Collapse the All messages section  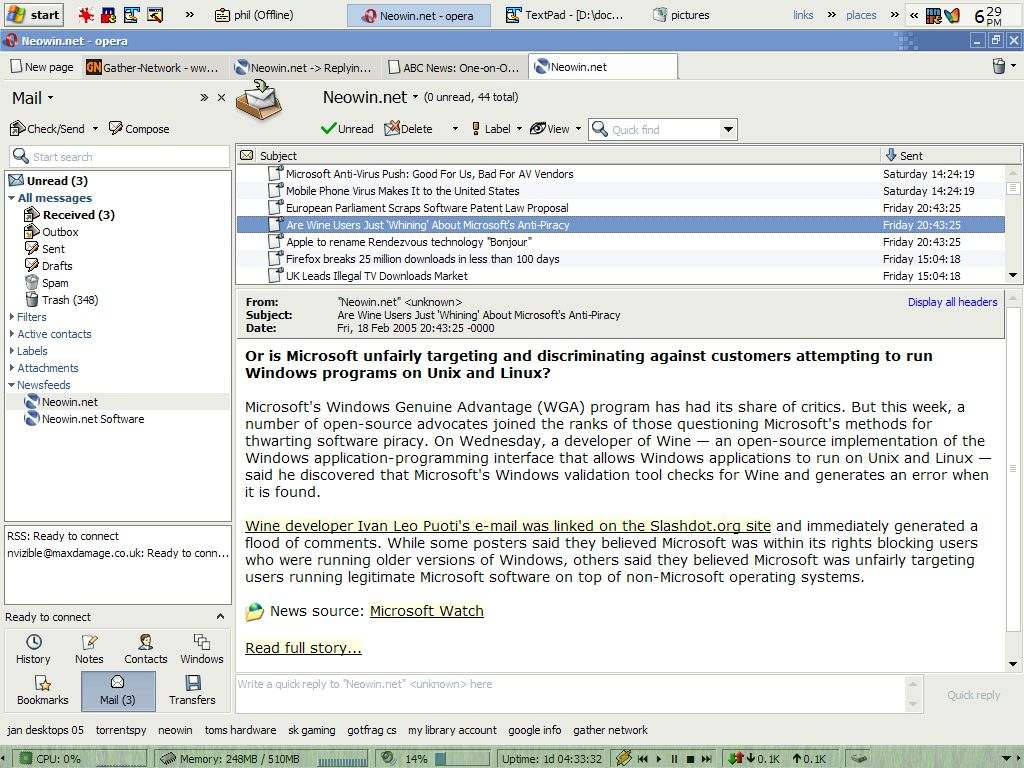pos(12,198)
